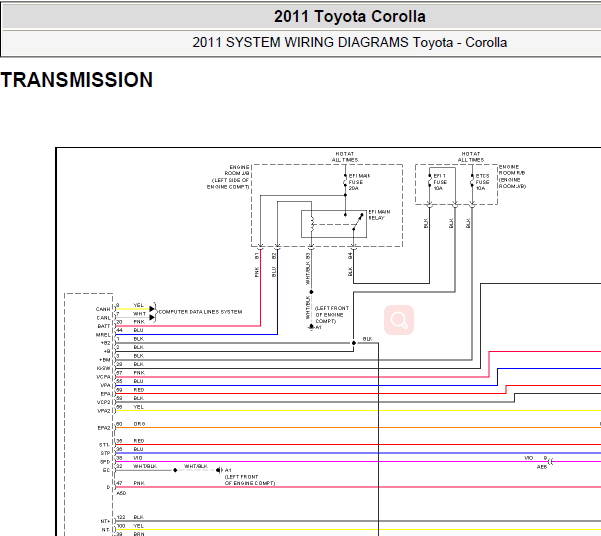Click the "CANH" terminal label
601x536 pixels.
coord(103,309)
